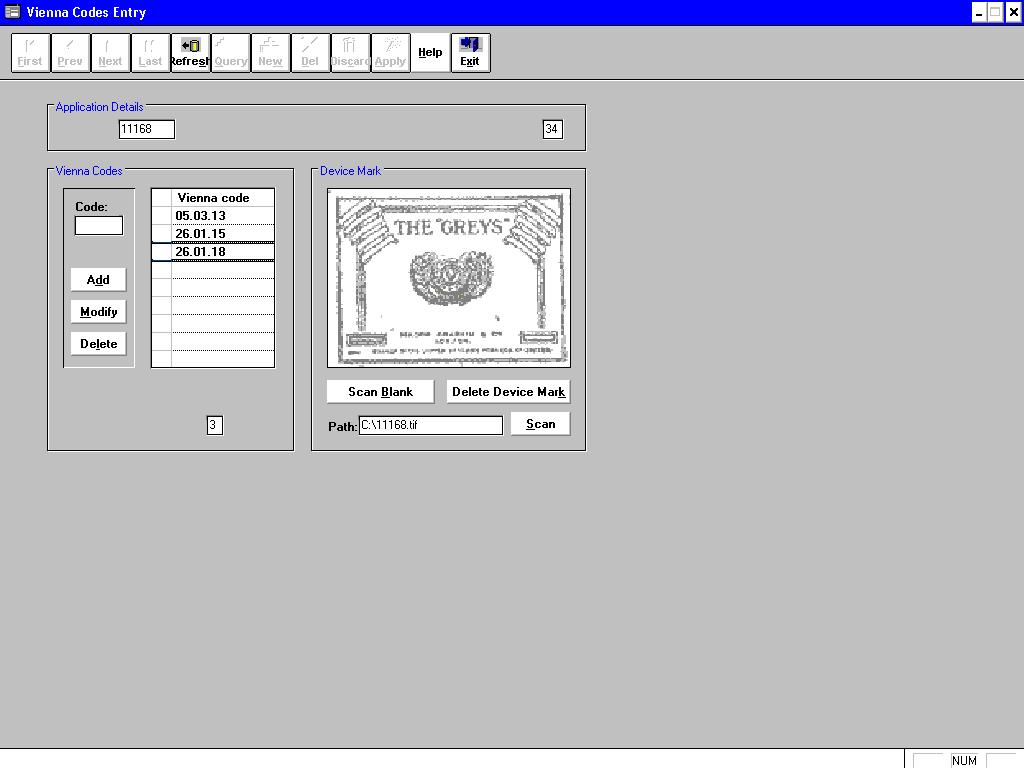Click the Refresh toolbar icon
Viewport: 1024px width, 768px height.
pos(190,52)
